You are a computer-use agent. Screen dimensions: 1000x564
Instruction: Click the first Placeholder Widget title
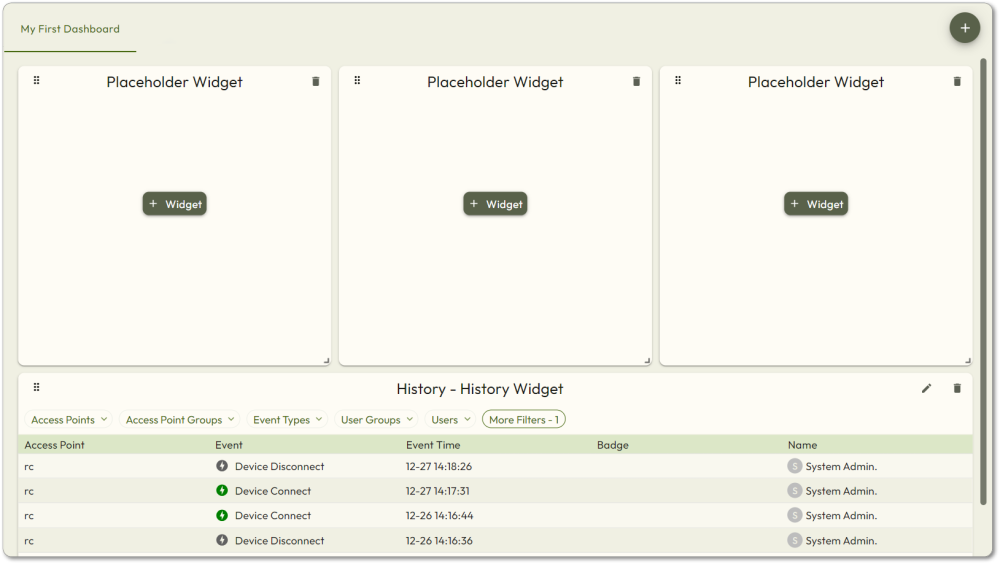pos(174,82)
